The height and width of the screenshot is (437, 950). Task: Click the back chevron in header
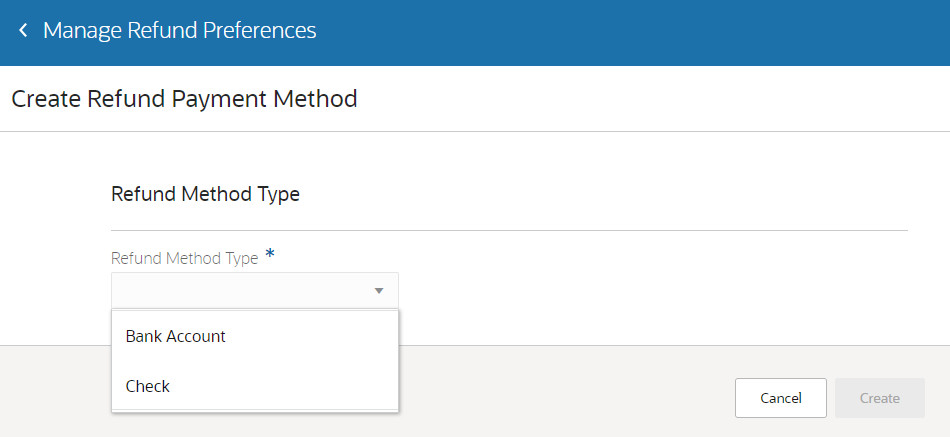(23, 31)
